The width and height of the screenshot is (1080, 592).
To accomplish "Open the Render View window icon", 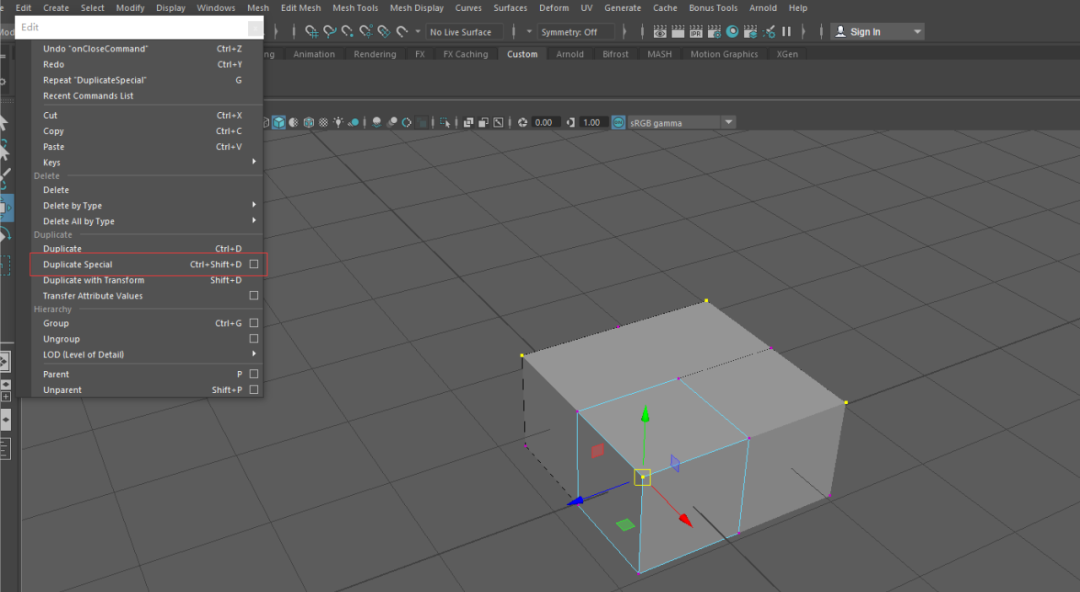I will click(660, 32).
